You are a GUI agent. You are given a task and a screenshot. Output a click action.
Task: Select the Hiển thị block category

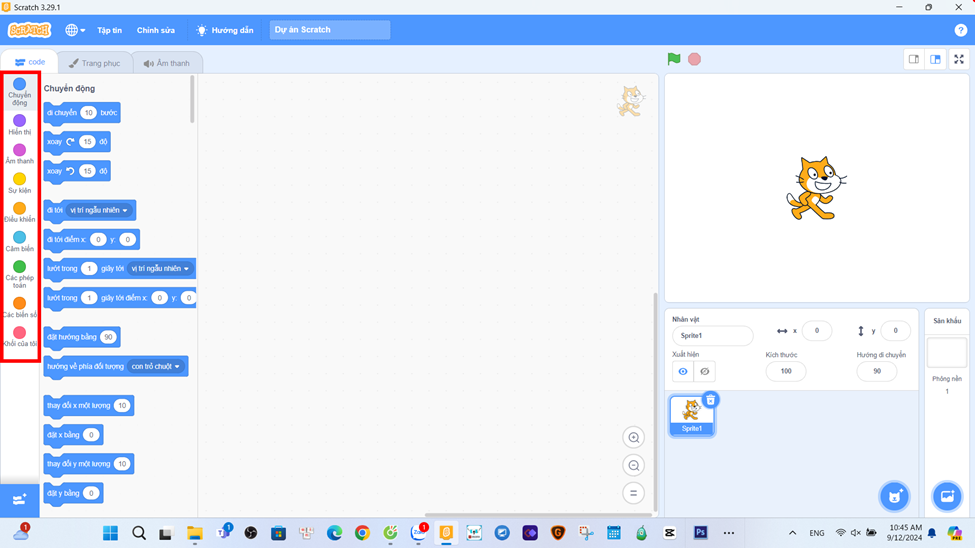(x=19, y=124)
